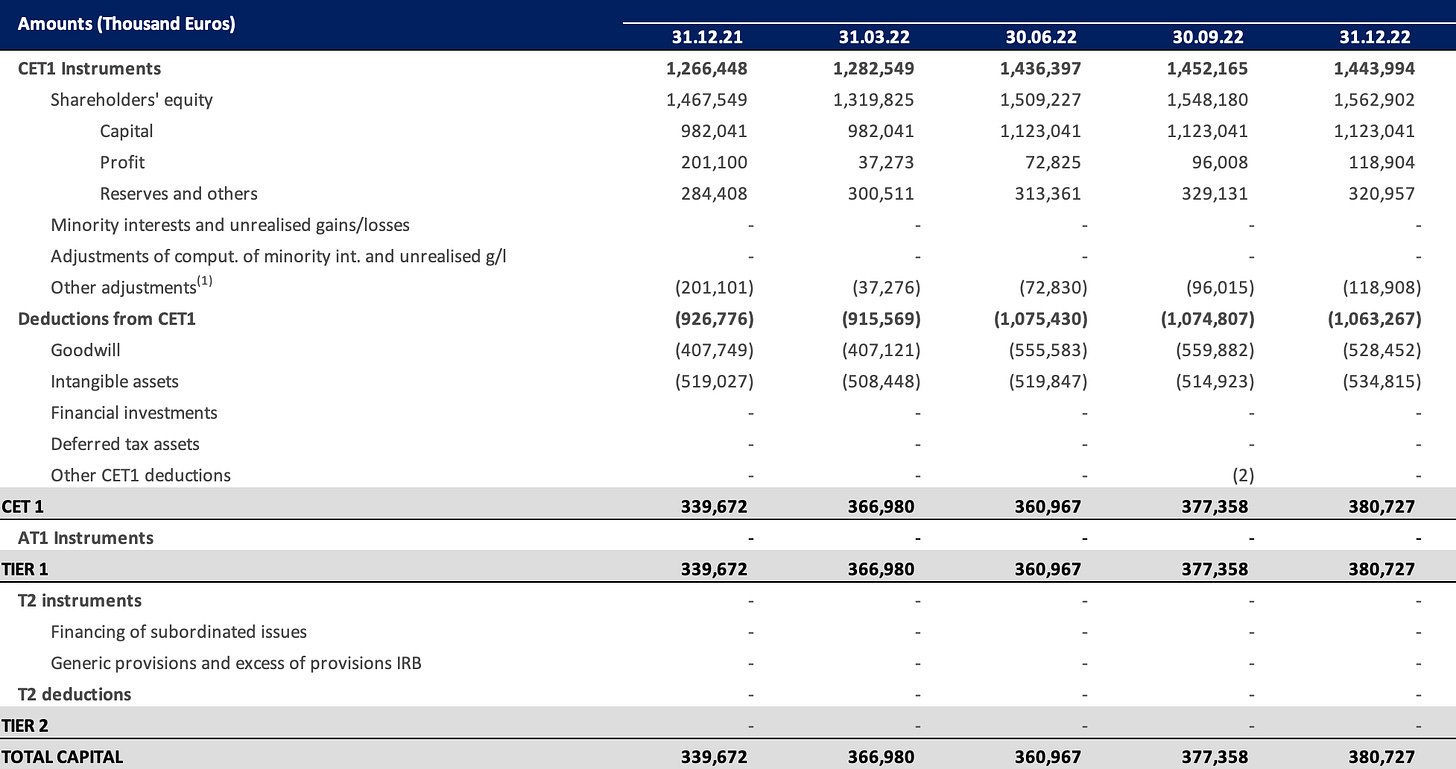The width and height of the screenshot is (1456, 769).
Task: Select CET1 Instruments value 1,443,994
Action: [1375, 69]
